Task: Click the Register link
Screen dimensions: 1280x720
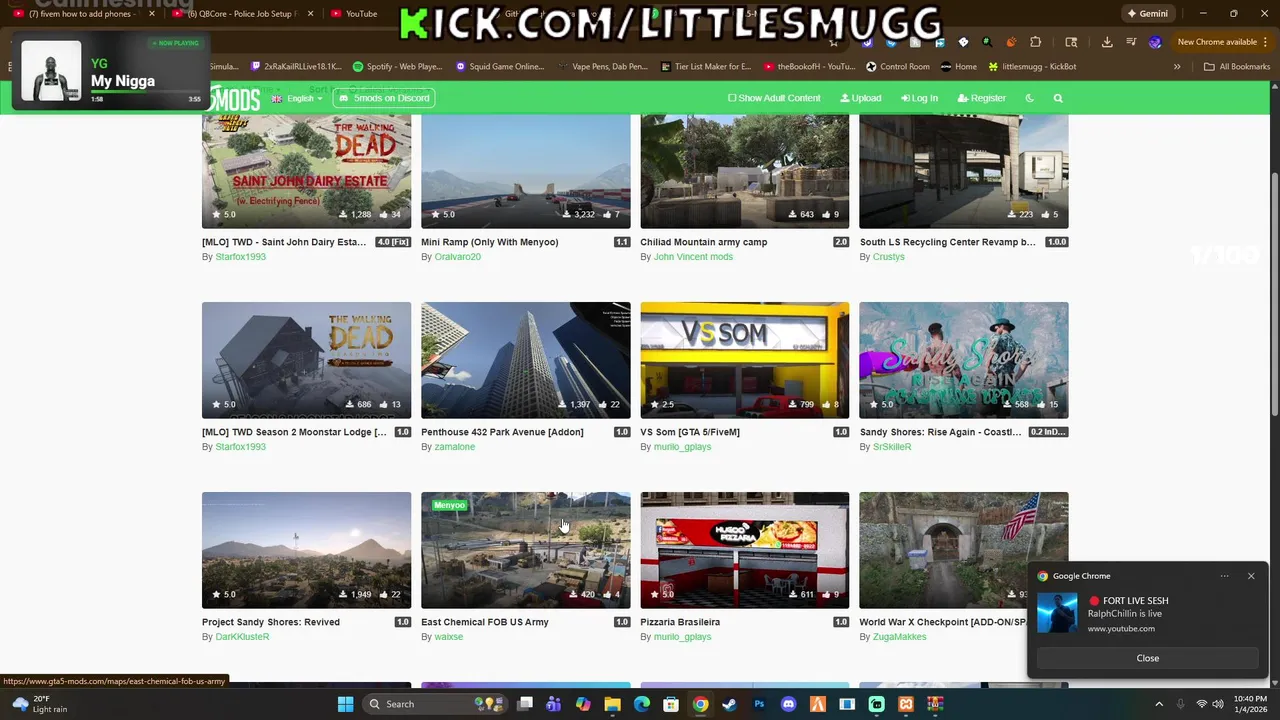Action: [x=982, y=98]
